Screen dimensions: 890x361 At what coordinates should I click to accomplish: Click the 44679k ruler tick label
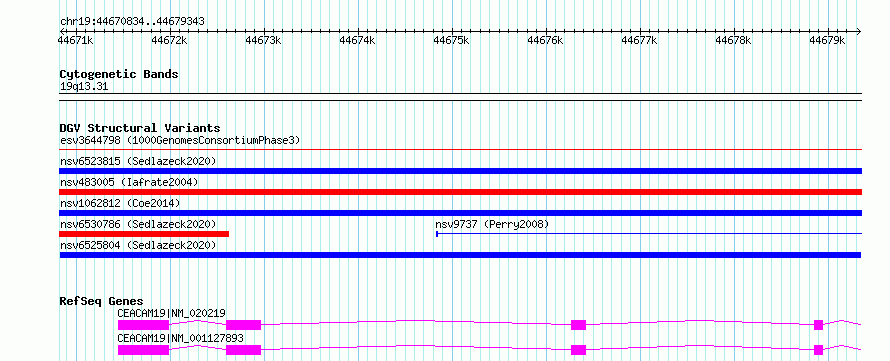tap(828, 40)
